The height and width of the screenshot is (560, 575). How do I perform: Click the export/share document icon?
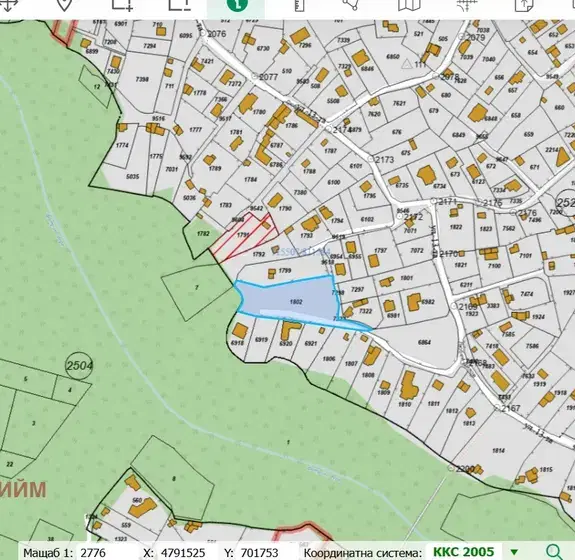point(524,5)
